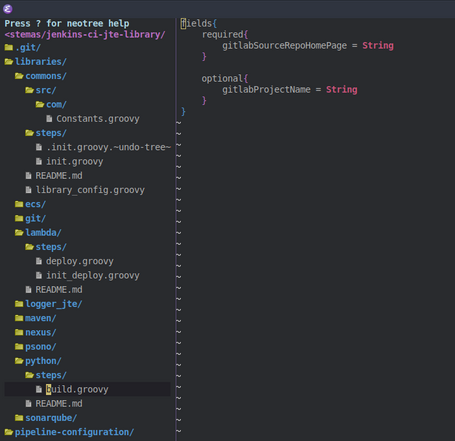The height and width of the screenshot is (441, 455).
Task: Collapse the commons/ directory
Action: (x=46, y=76)
